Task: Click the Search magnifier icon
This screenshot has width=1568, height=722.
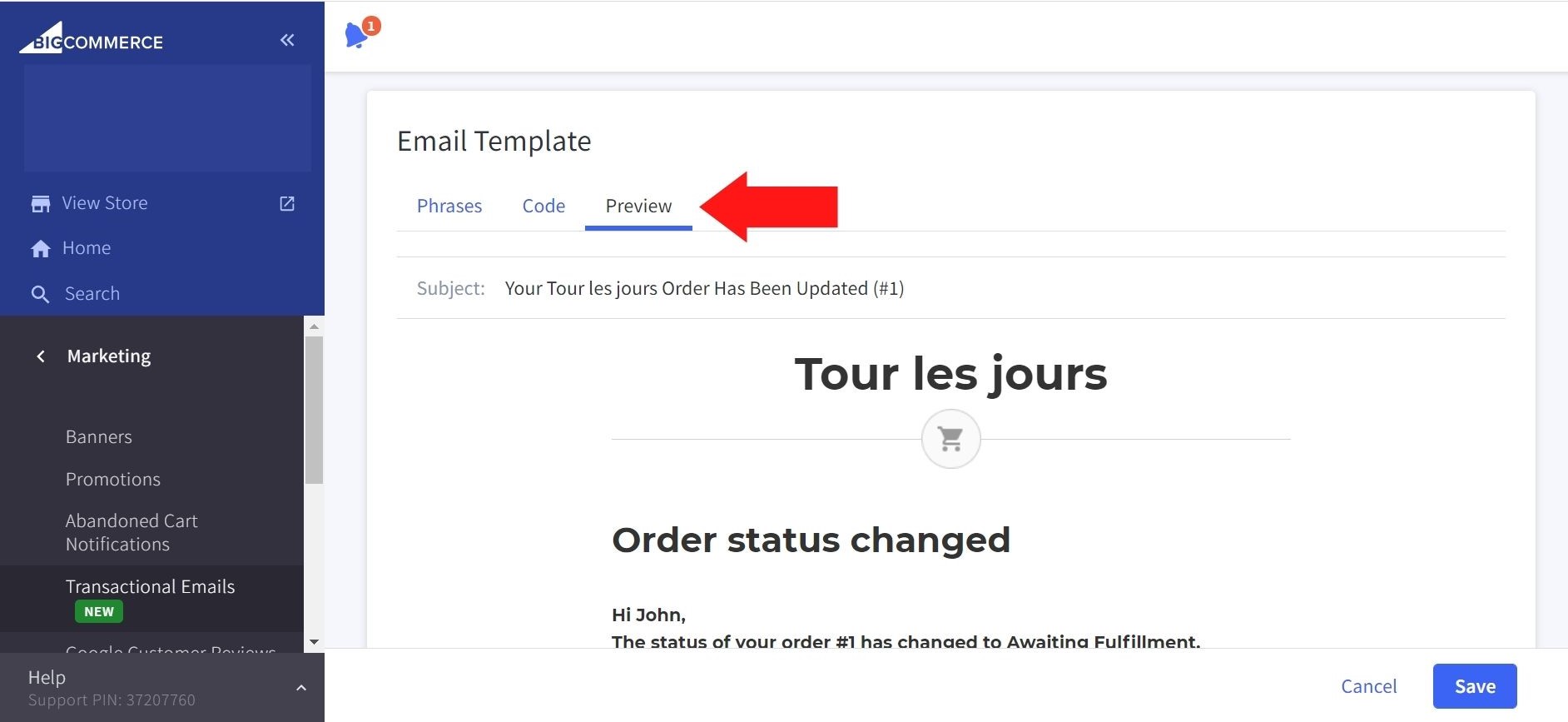Action: (x=40, y=294)
